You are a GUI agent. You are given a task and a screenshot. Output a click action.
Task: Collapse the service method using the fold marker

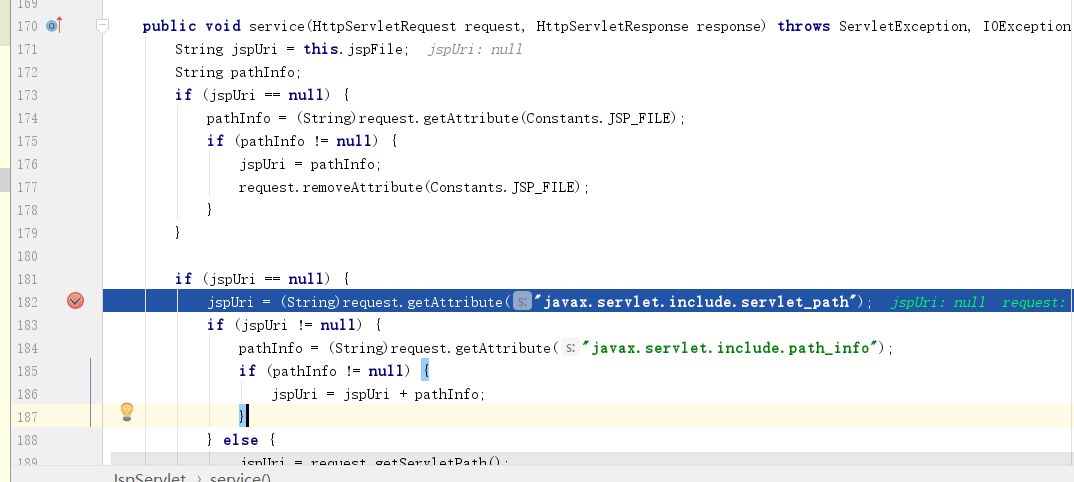click(102, 26)
